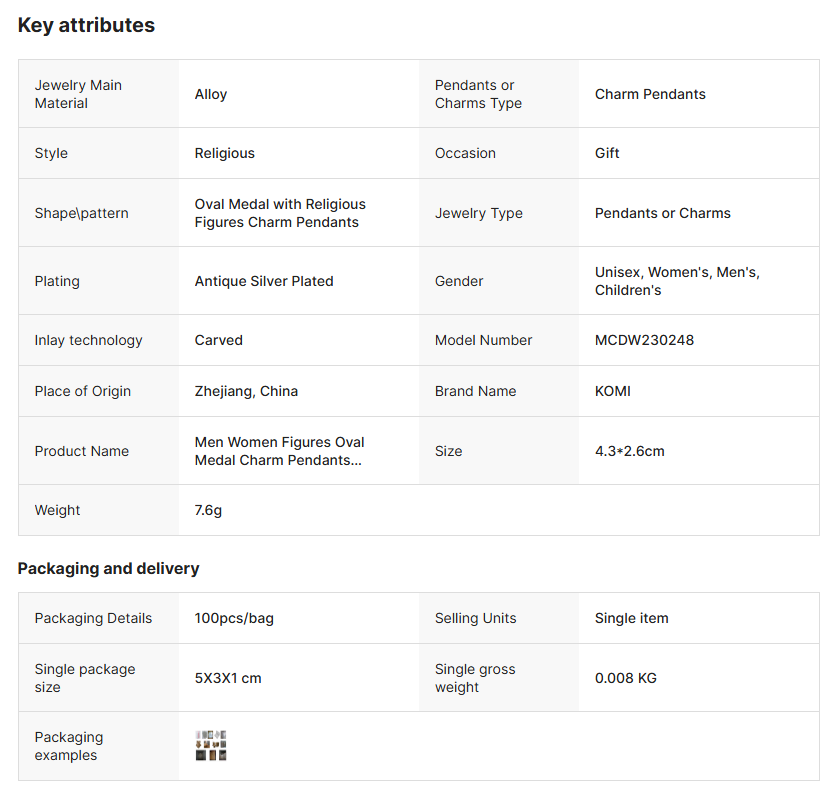Viewport: 827px width, 790px height.
Task: Click the Carved inlay technology value
Action: click(x=218, y=340)
